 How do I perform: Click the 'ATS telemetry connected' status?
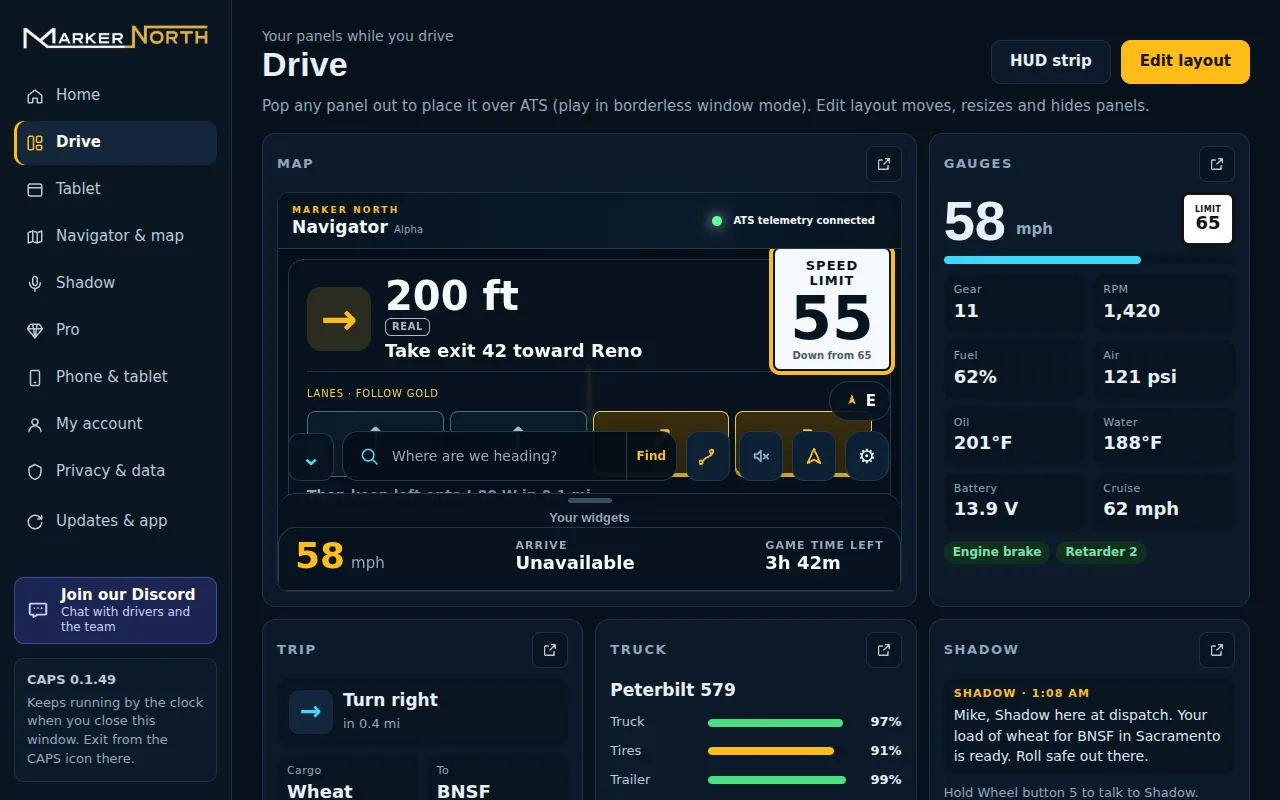(x=793, y=221)
